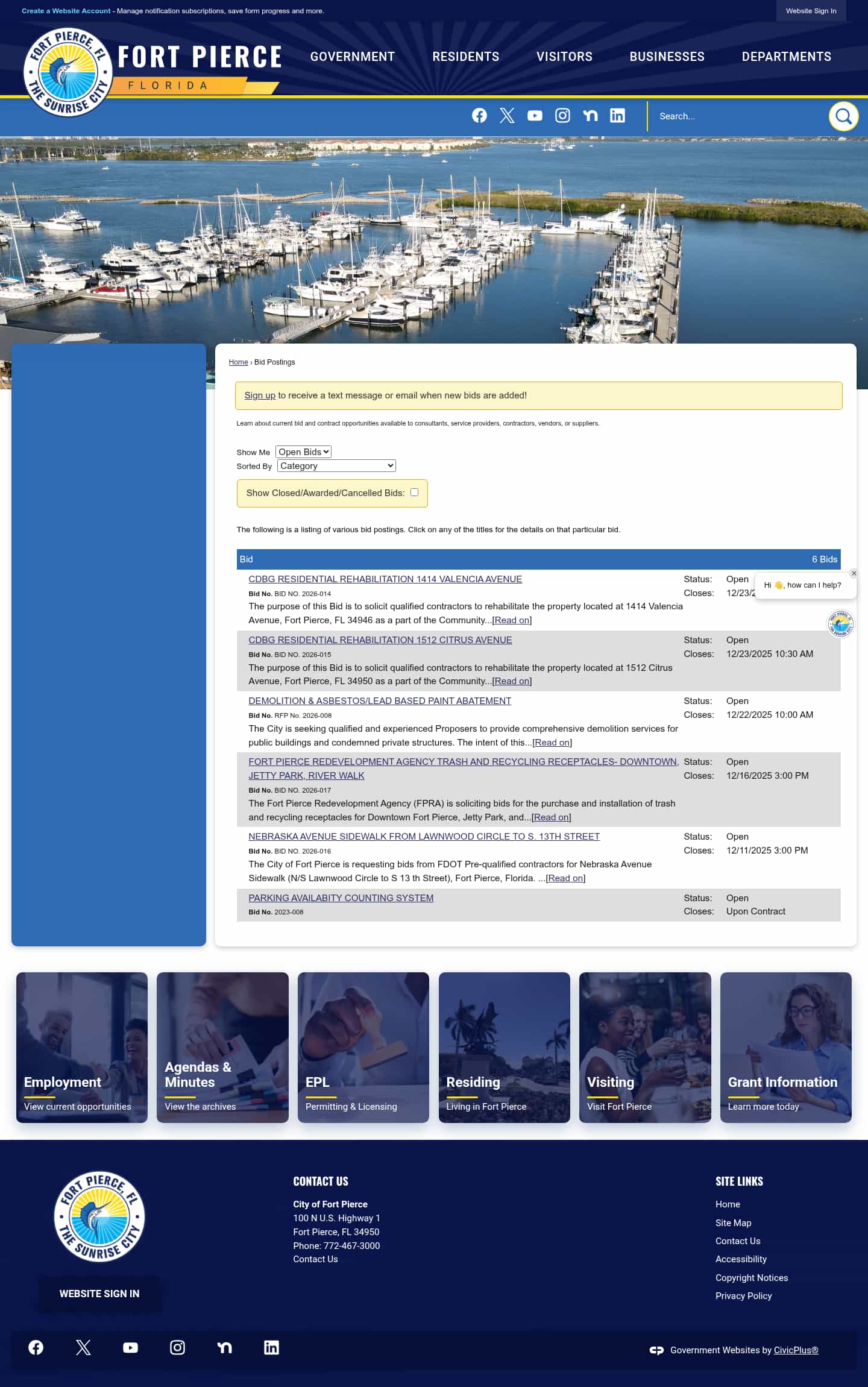Open the Agendas & Minutes tile
The height and width of the screenshot is (1387, 868).
point(222,1047)
